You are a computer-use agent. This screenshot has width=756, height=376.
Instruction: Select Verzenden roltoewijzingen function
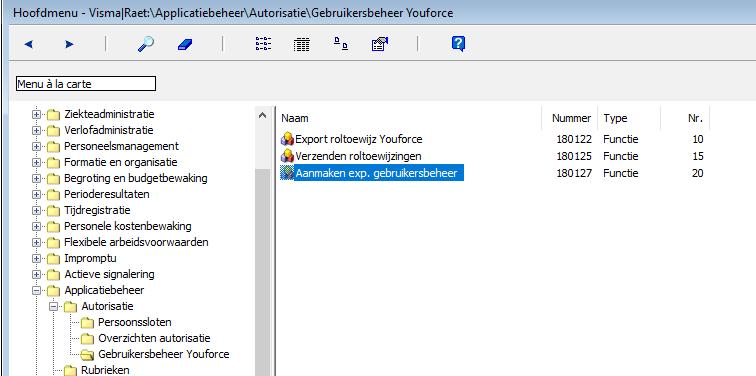(x=358, y=156)
